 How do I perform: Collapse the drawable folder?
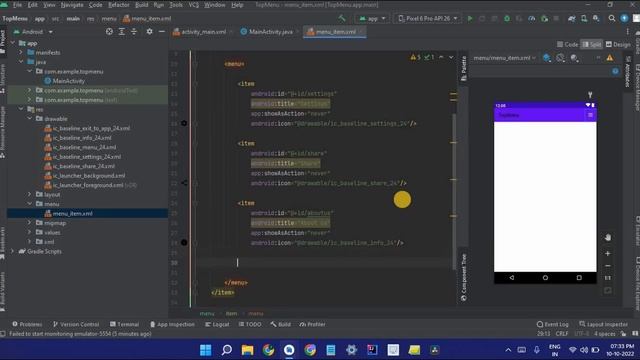[x=30, y=119]
